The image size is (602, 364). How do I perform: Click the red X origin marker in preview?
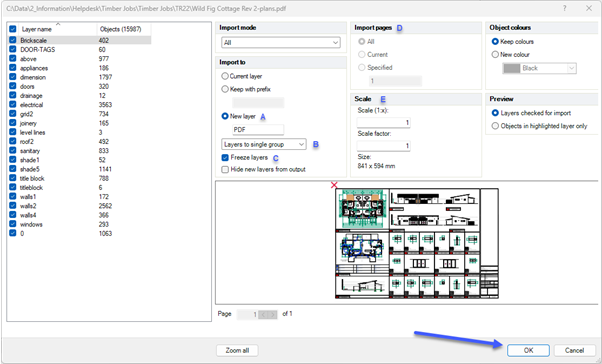pos(334,185)
